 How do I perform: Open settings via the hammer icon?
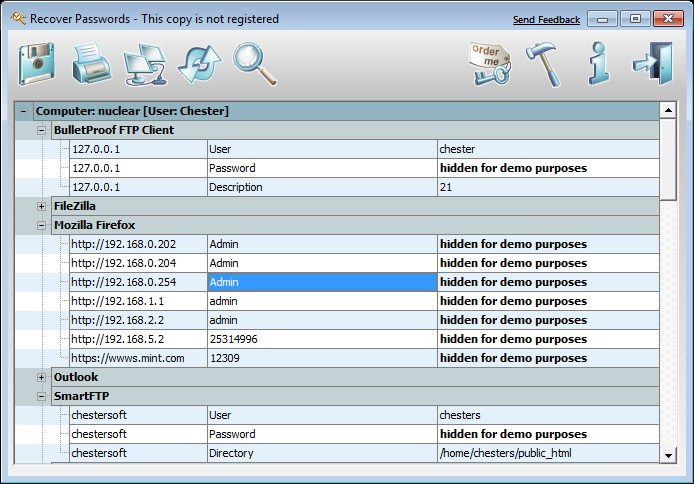pos(544,65)
